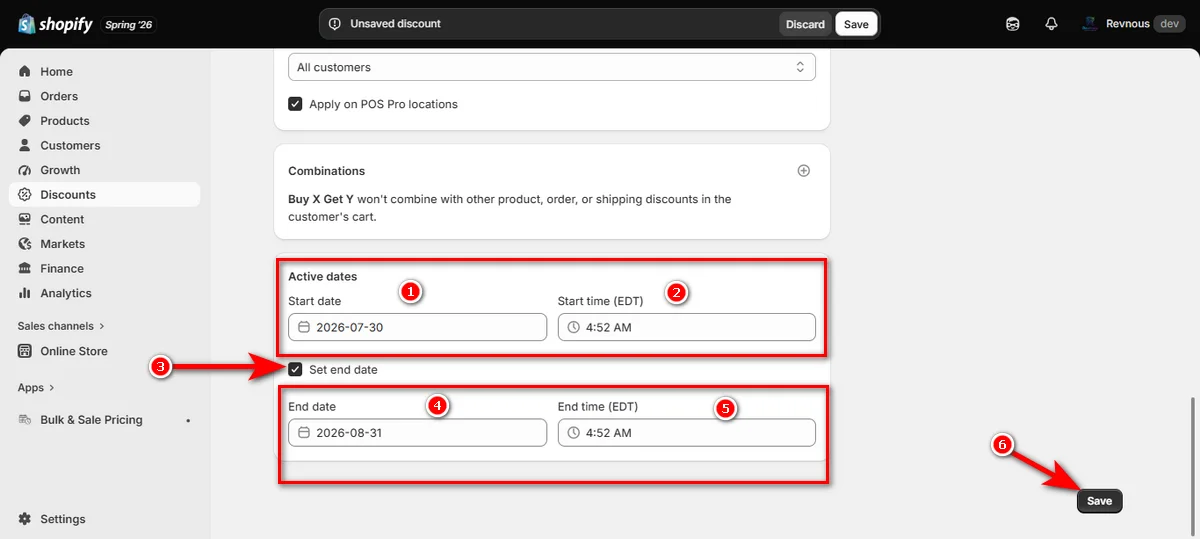The height and width of the screenshot is (539, 1200).
Task: Click the Shopify logo
Action: point(57,24)
